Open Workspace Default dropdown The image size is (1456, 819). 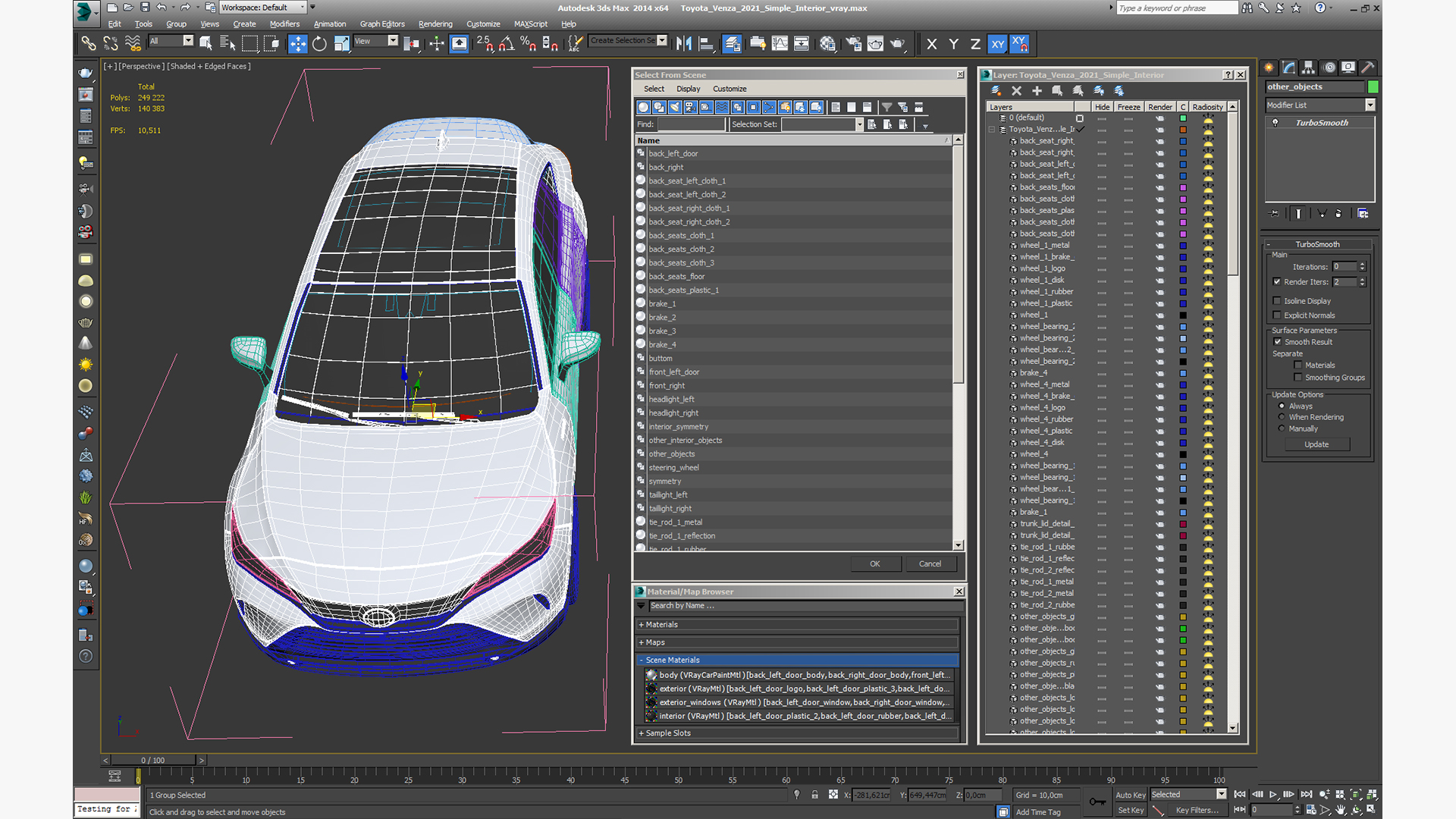tap(263, 8)
